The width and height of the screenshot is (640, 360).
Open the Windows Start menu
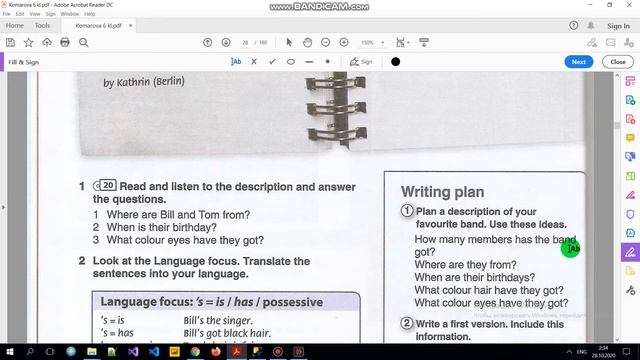pos(9,351)
